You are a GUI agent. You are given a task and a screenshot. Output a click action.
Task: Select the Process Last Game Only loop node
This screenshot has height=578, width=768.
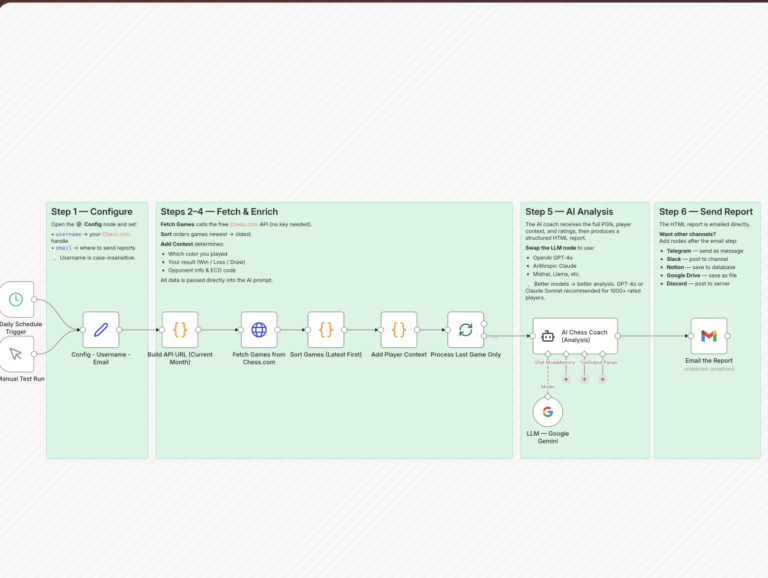[465, 330]
